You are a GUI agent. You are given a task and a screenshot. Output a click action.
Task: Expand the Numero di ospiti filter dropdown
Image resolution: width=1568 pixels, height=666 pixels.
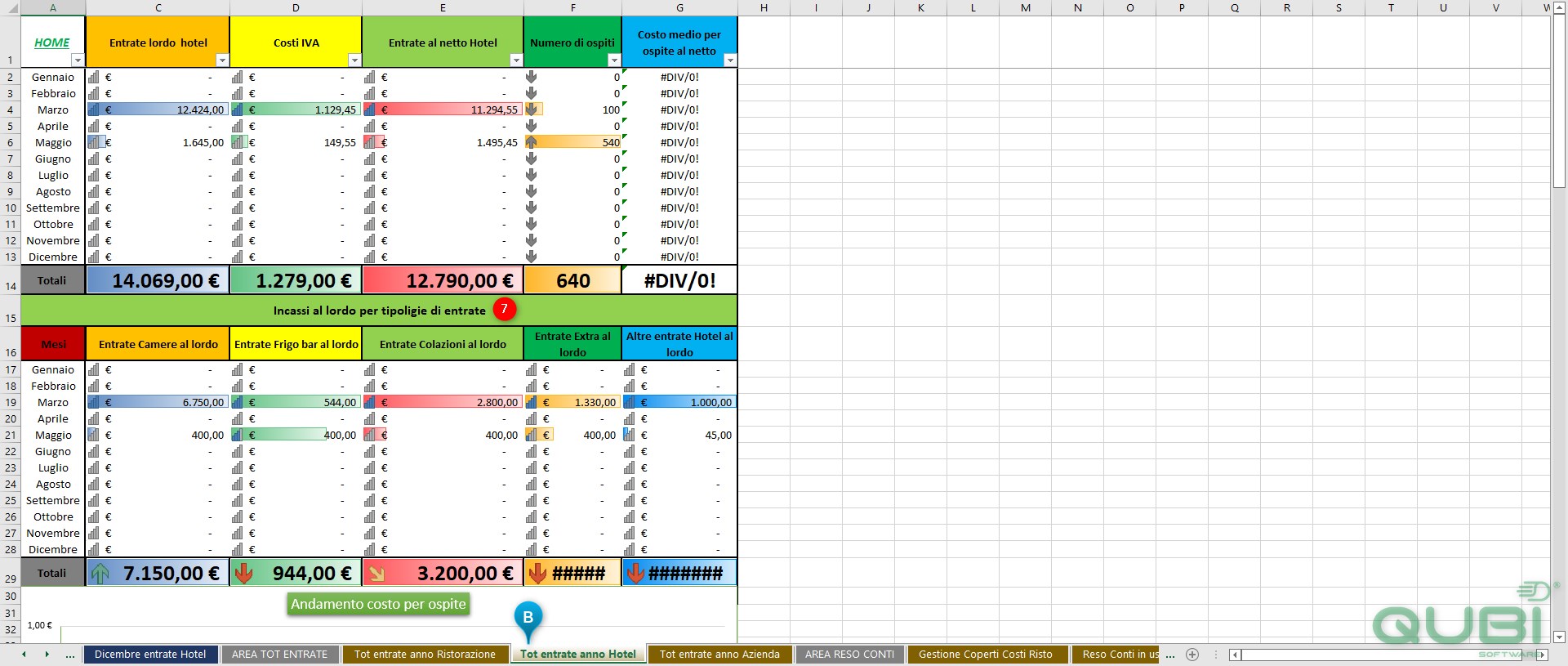coord(614,60)
